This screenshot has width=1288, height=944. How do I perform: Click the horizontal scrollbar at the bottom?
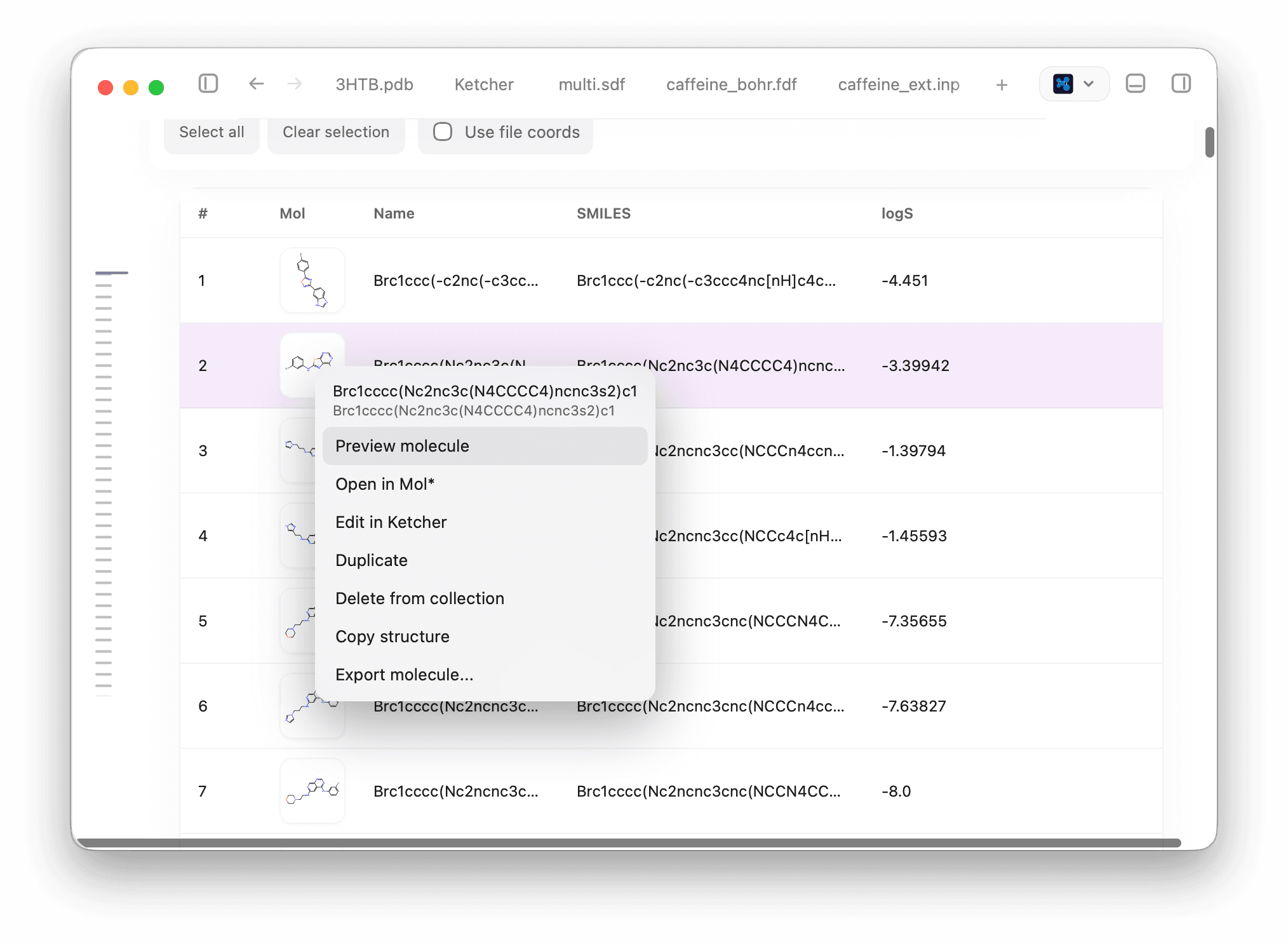629,843
